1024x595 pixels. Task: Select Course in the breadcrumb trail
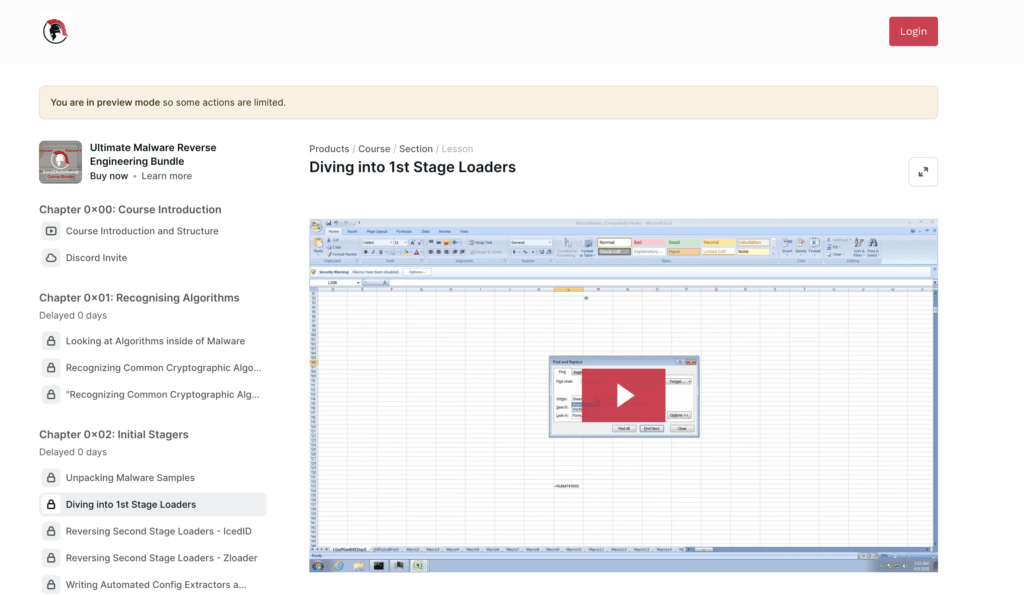(x=374, y=149)
